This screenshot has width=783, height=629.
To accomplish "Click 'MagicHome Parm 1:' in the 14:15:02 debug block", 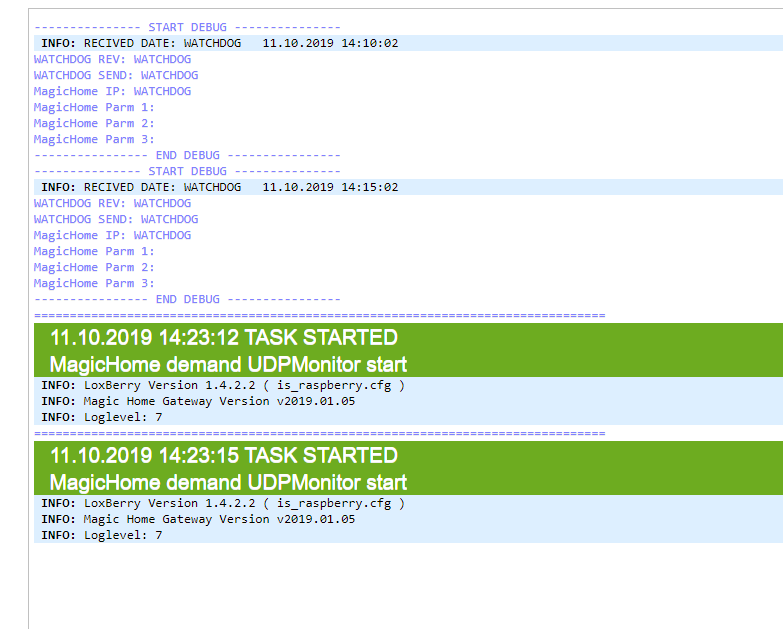I will [94, 251].
